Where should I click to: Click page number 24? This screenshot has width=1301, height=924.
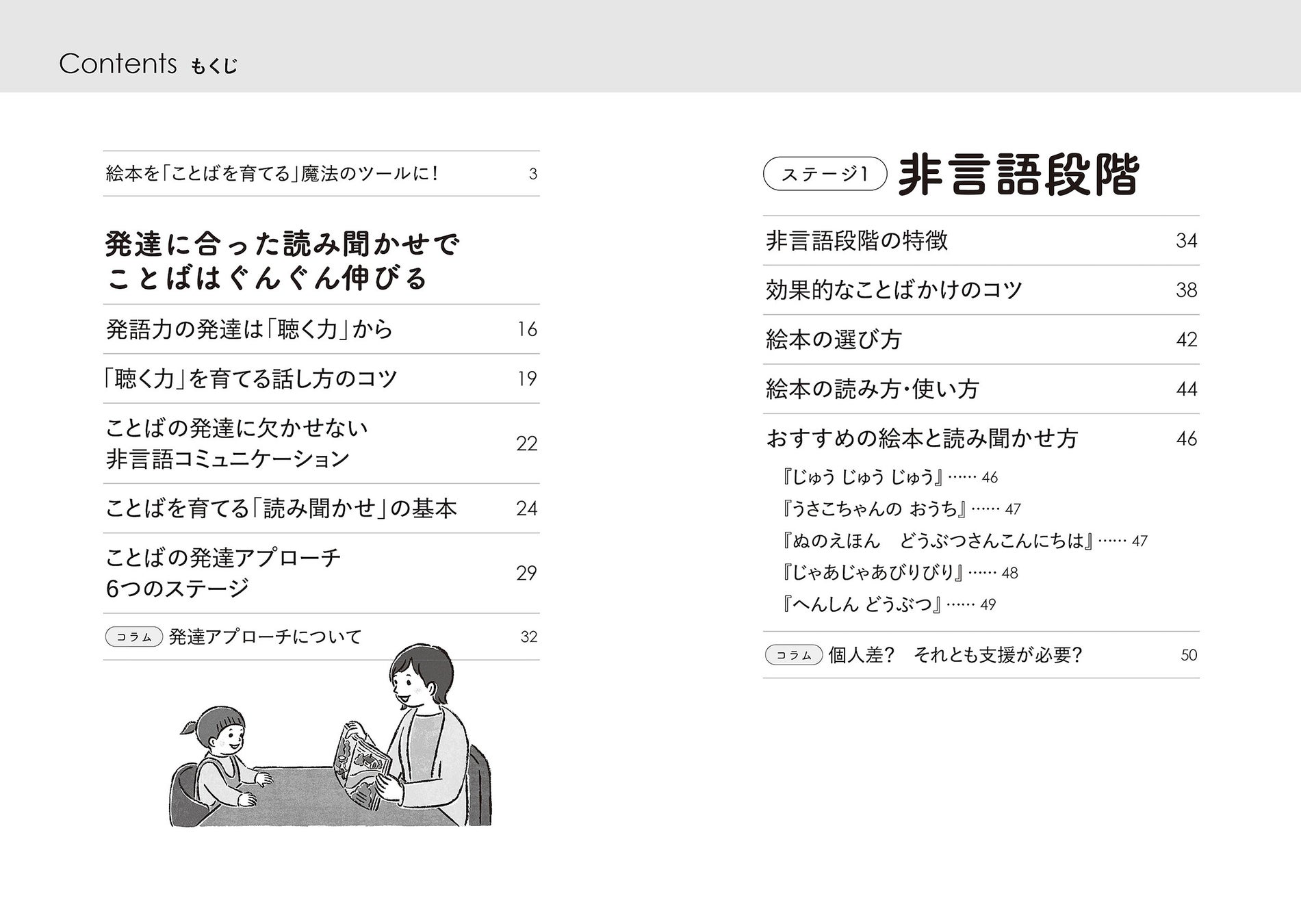click(527, 509)
